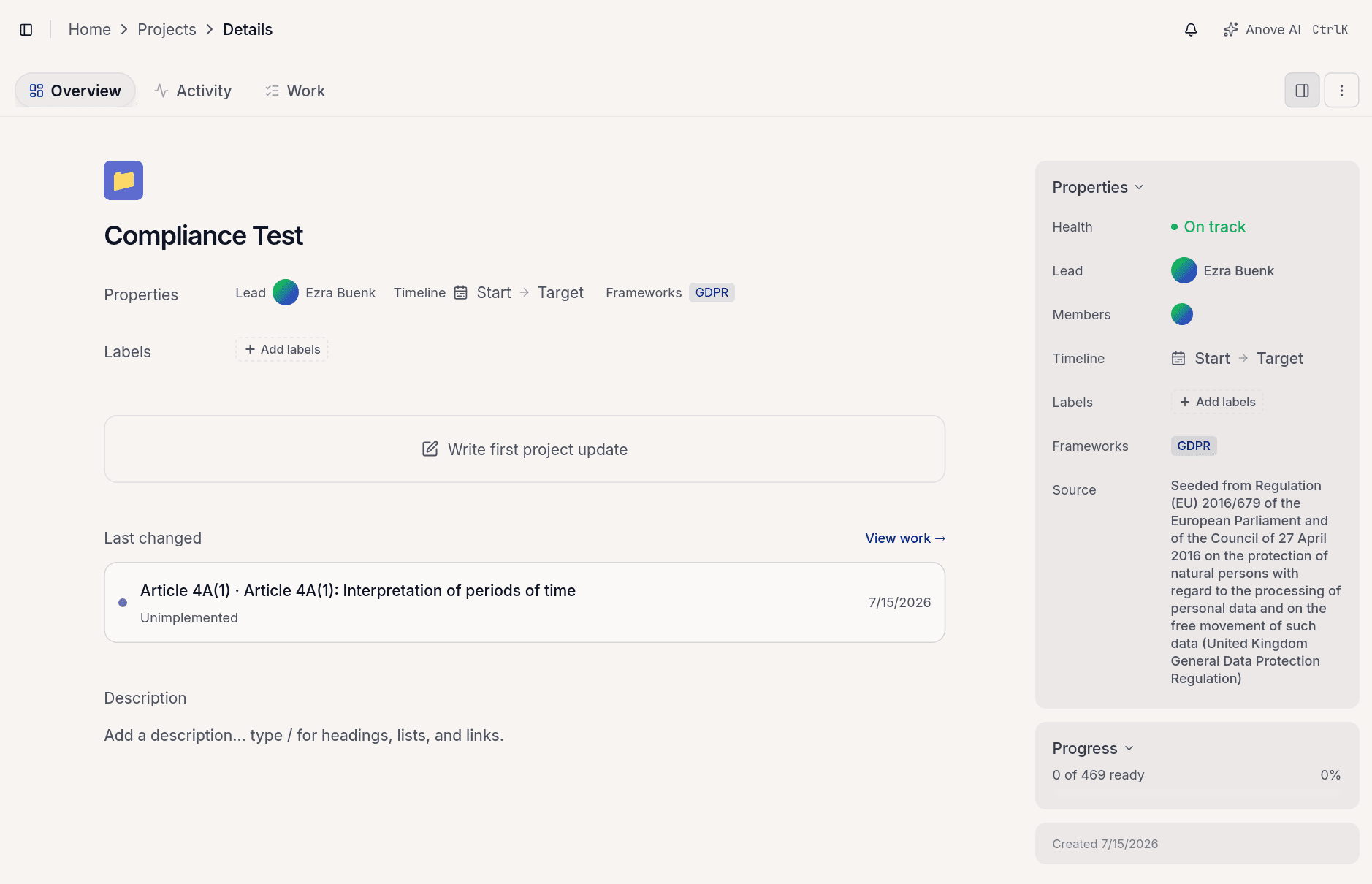Image resolution: width=1372 pixels, height=884 pixels.
Task: Click 7/15/2026 date on Article item
Action: coord(899,603)
